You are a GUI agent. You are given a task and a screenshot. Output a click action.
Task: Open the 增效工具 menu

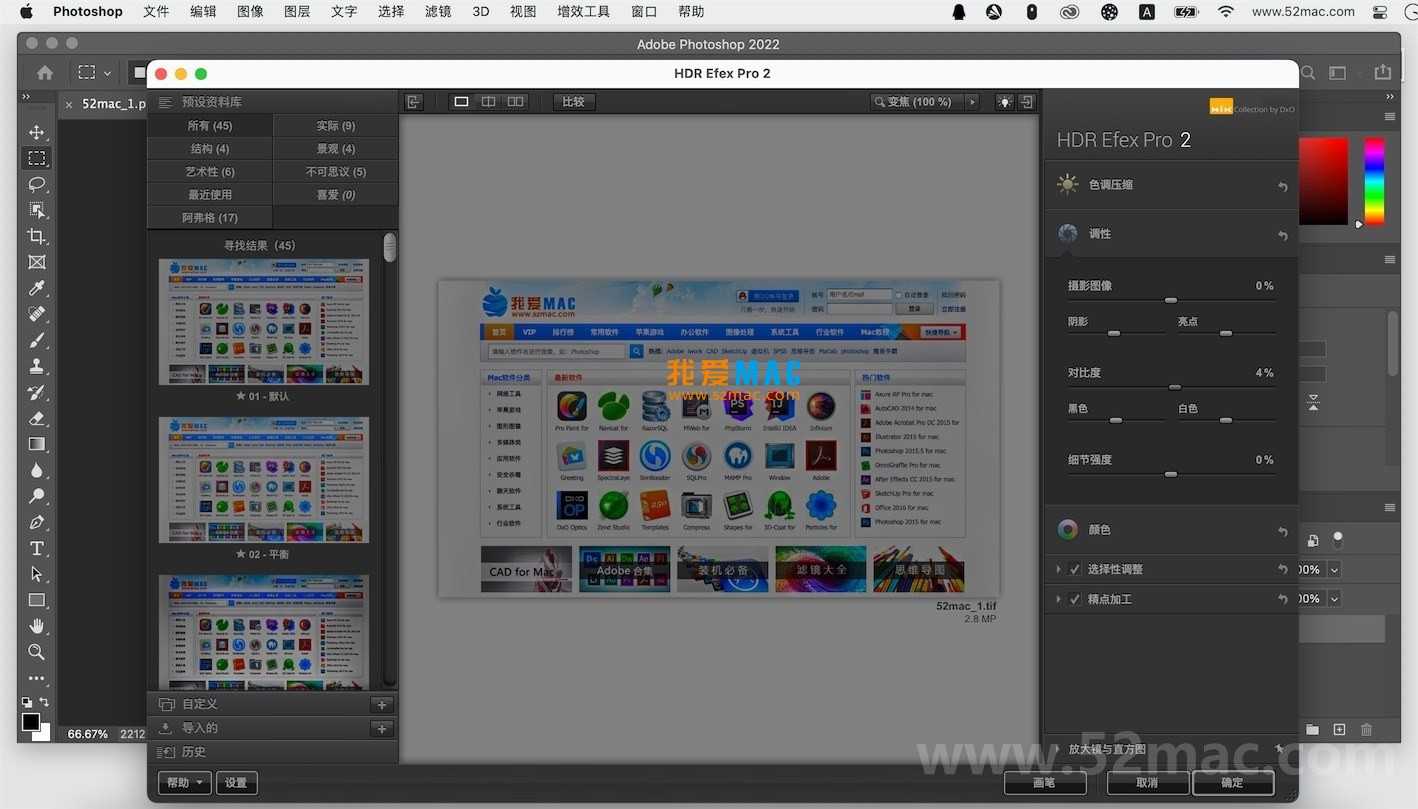coord(583,12)
